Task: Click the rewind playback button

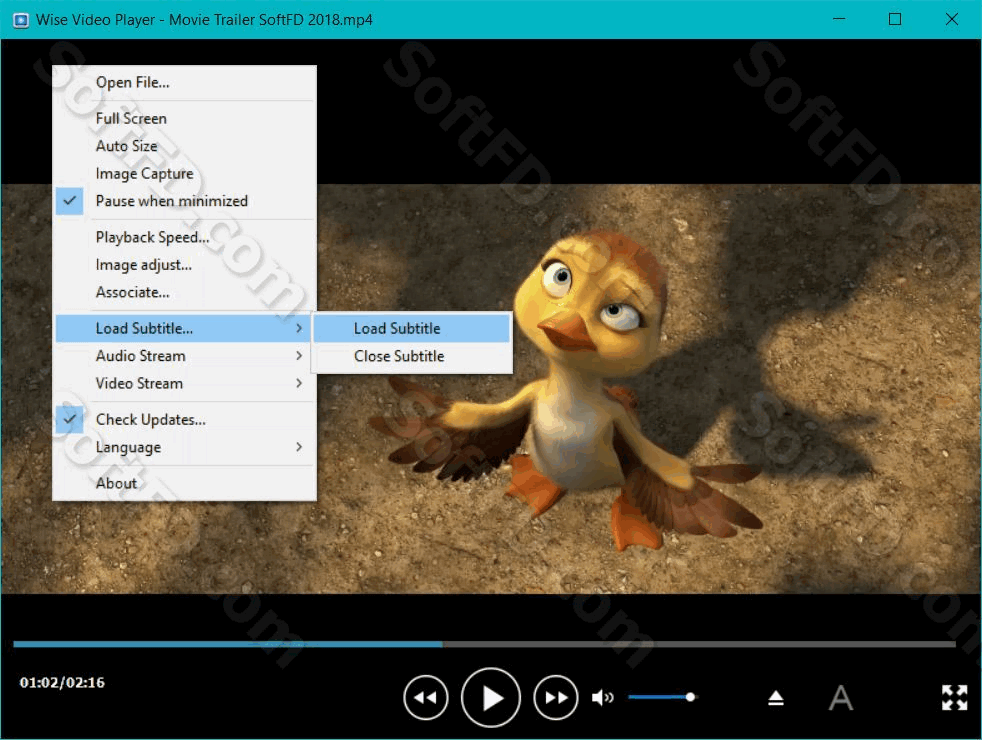Action: (x=426, y=697)
